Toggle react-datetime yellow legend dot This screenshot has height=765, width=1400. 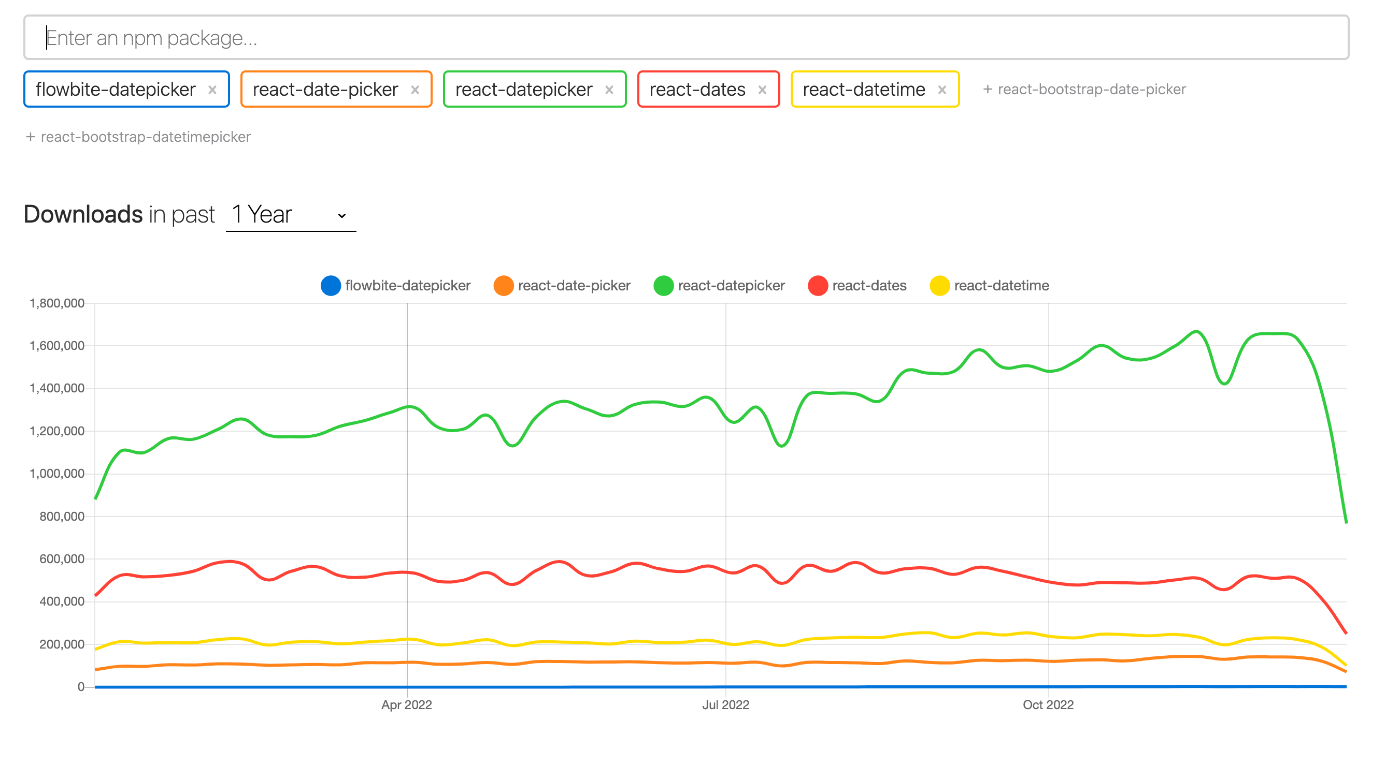940,286
